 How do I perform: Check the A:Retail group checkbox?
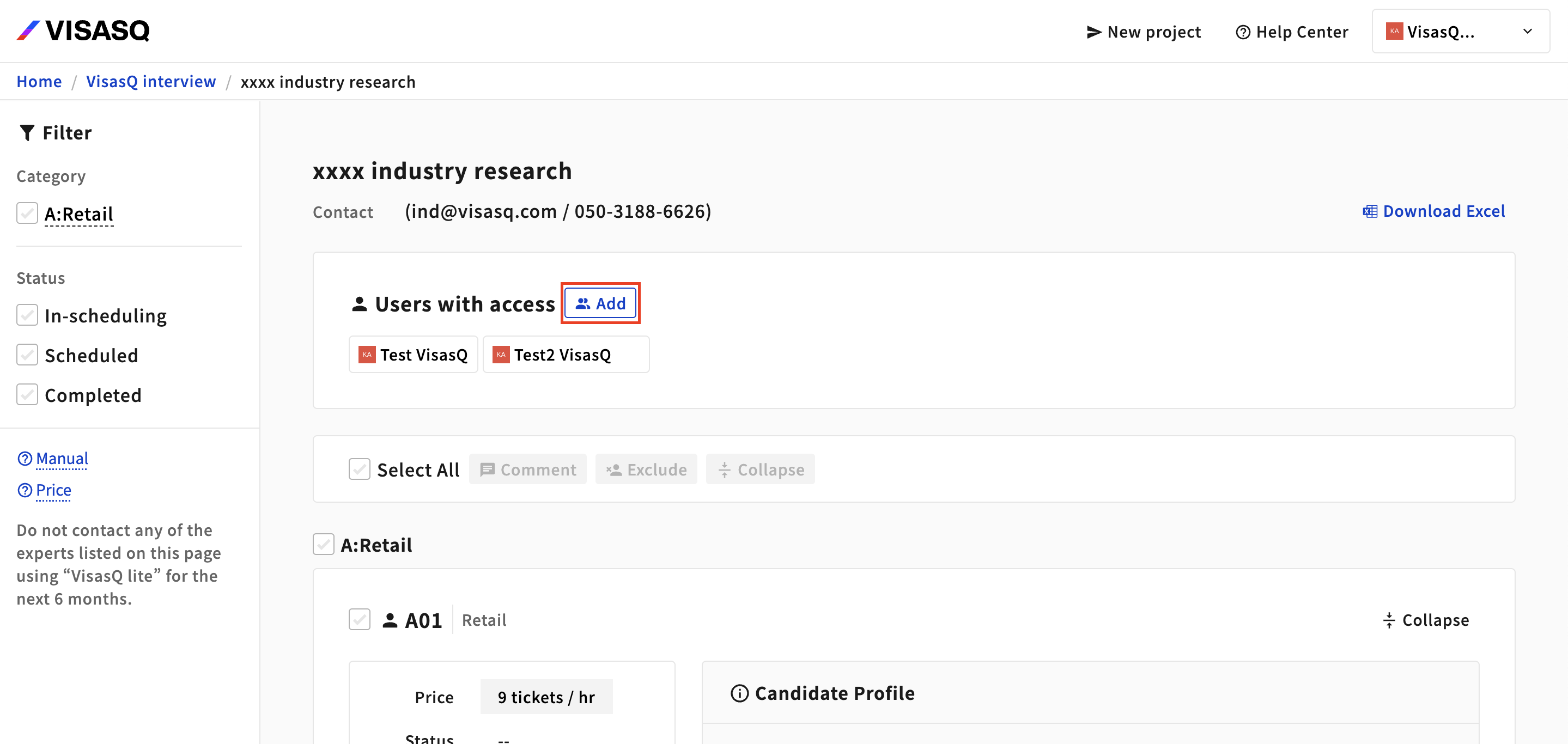(x=323, y=544)
